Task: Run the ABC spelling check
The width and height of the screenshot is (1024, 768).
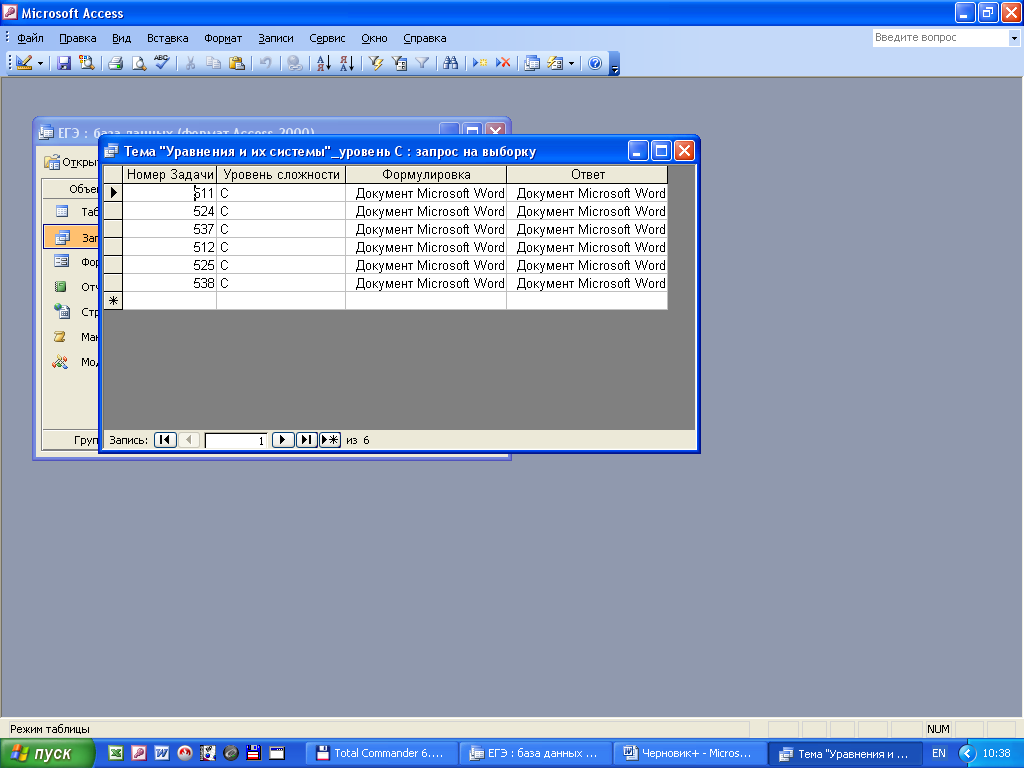Action: coord(161,63)
